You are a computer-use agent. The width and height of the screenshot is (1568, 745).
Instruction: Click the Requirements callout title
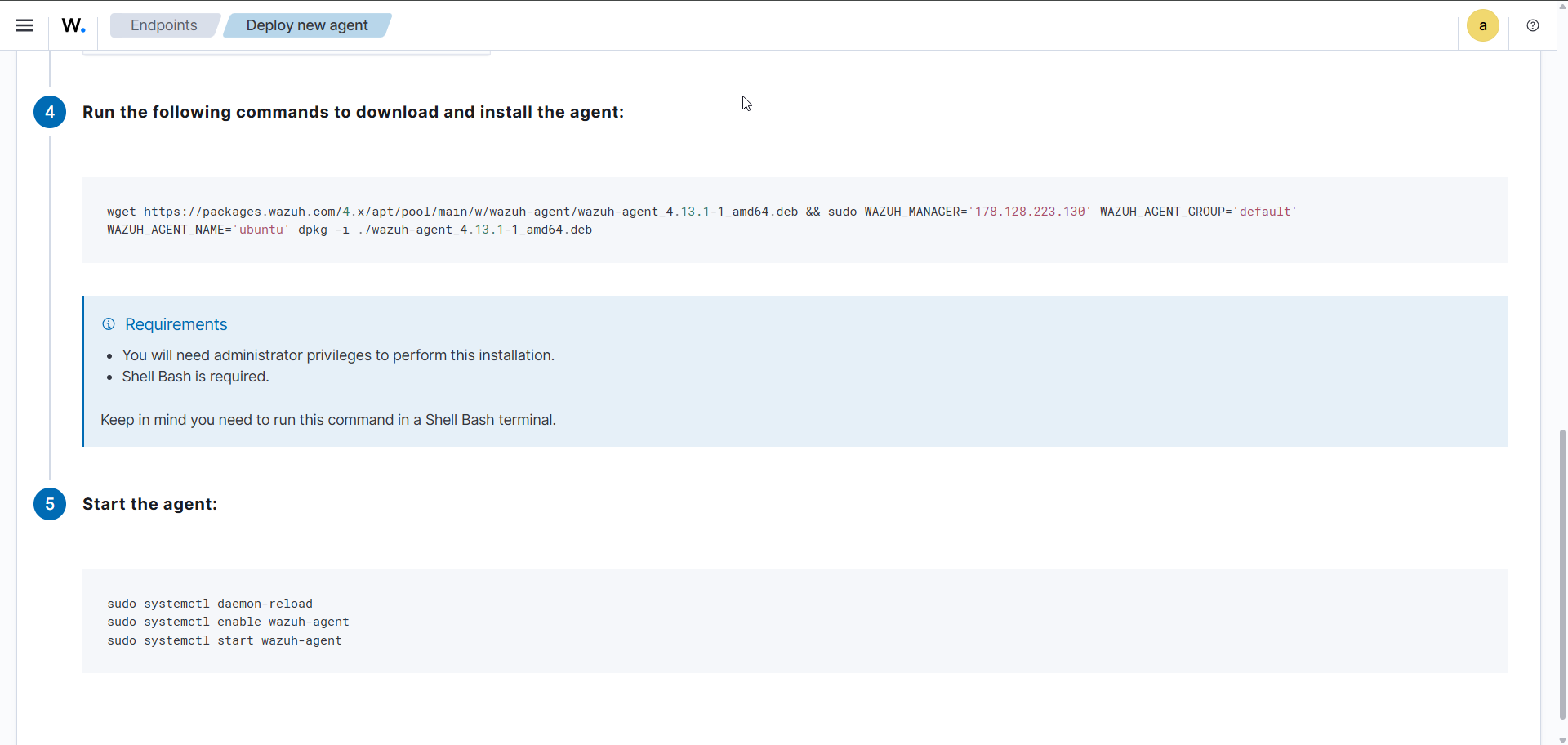pyautogui.click(x=176, y=324)
